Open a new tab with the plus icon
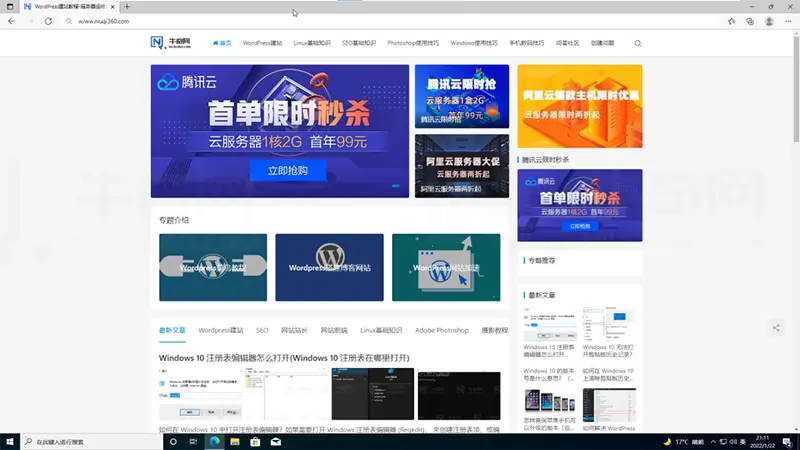 click(127, 7)
